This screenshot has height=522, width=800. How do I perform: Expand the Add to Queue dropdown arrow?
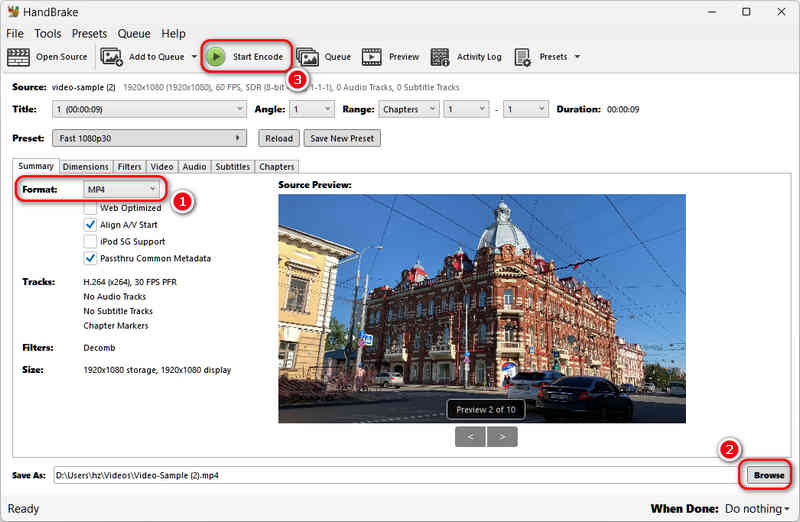[x=194, y=57]
